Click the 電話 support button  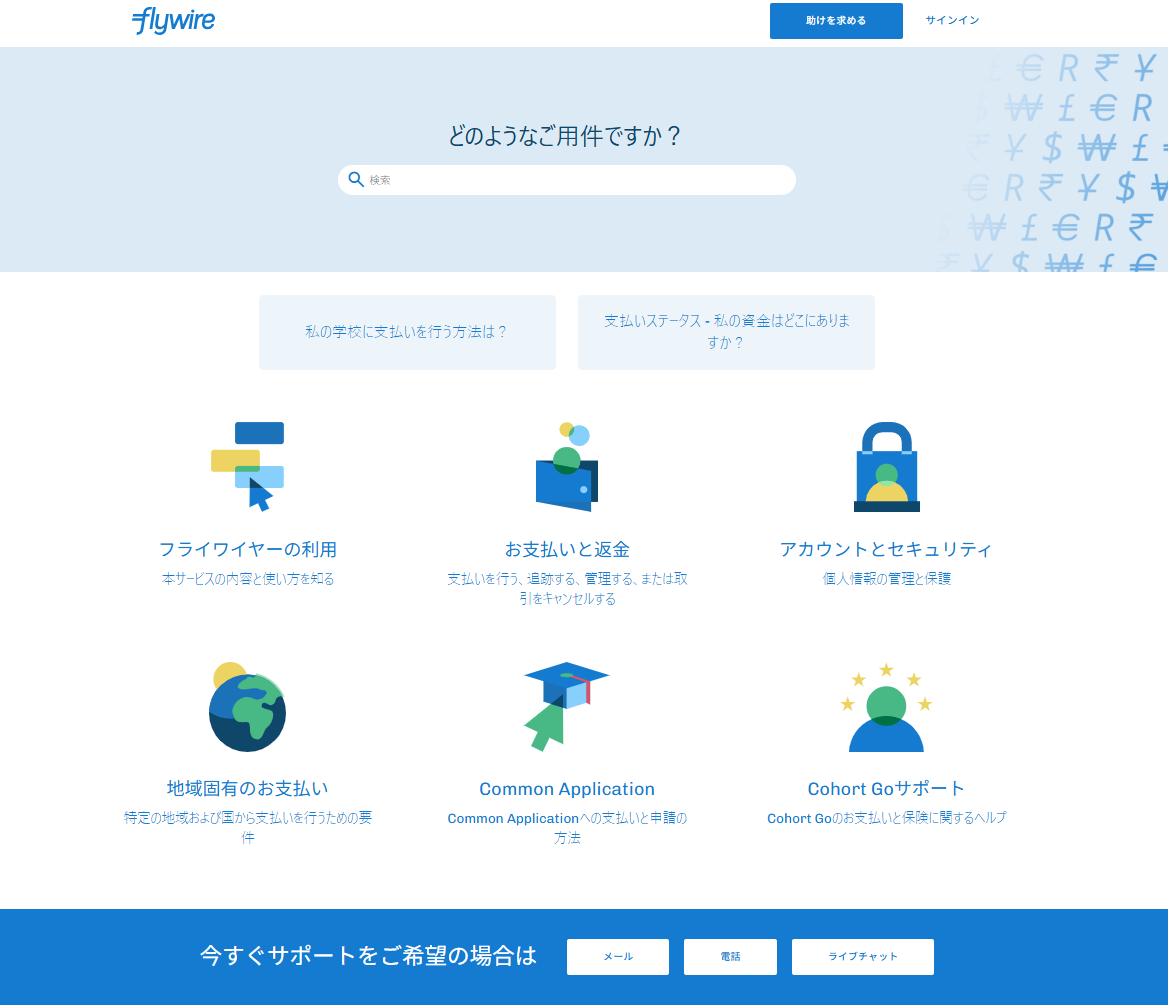(x=730, y=957)
